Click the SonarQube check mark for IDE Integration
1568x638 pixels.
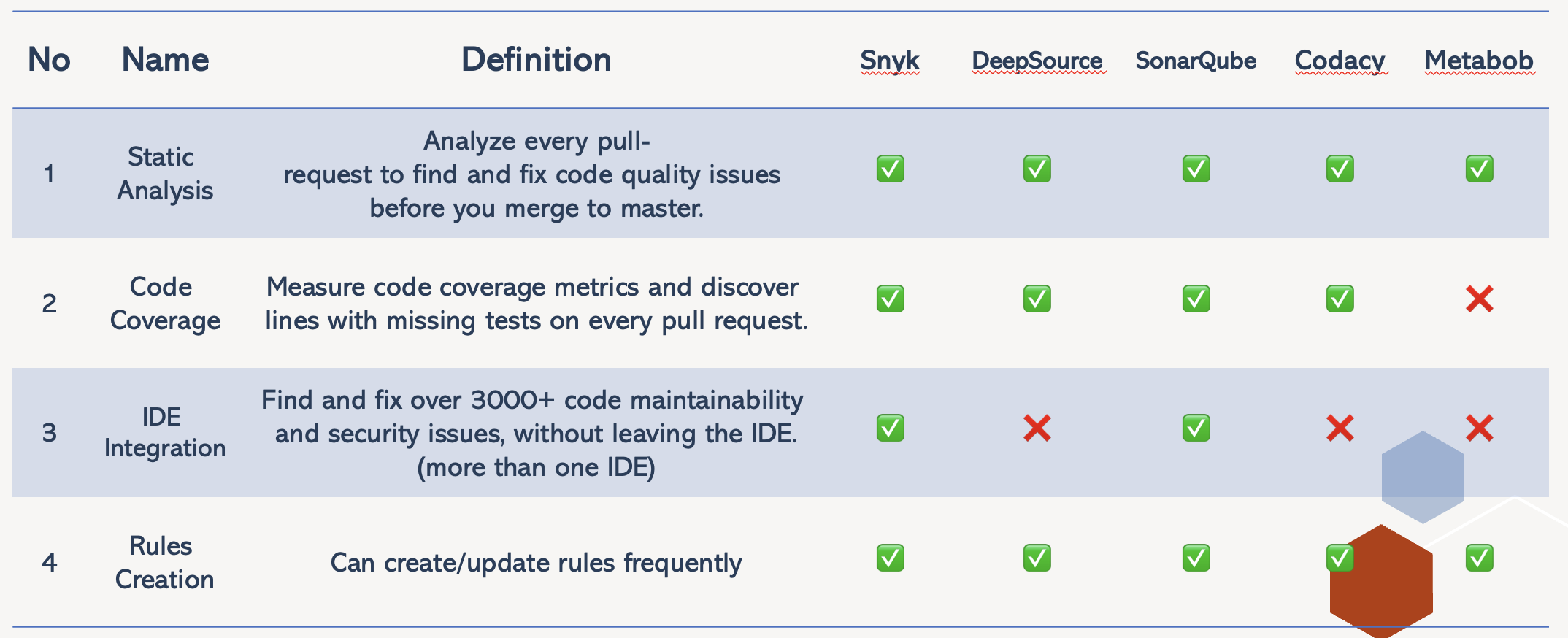coord(1196,428)
